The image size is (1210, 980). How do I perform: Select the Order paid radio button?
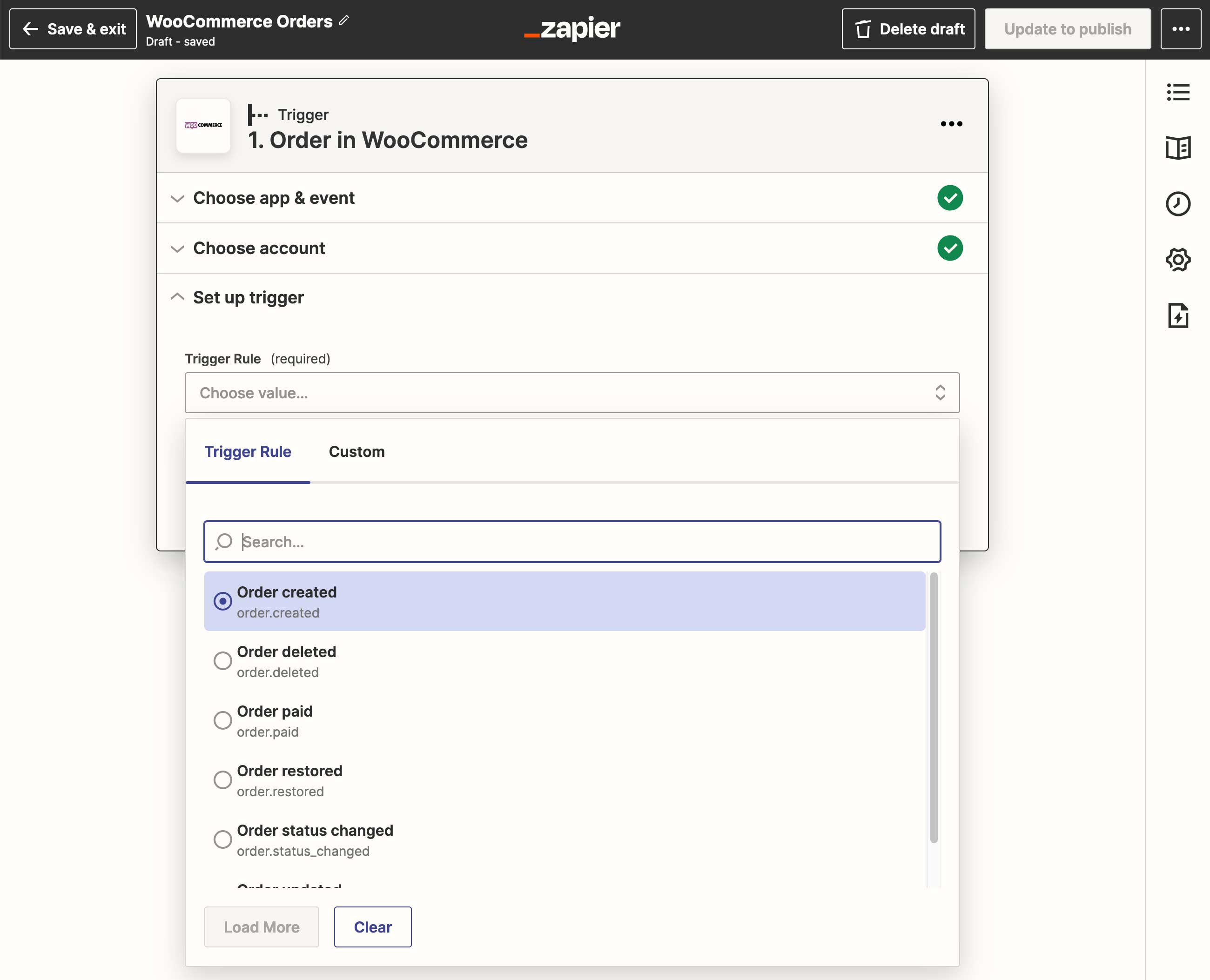[223, 720]
